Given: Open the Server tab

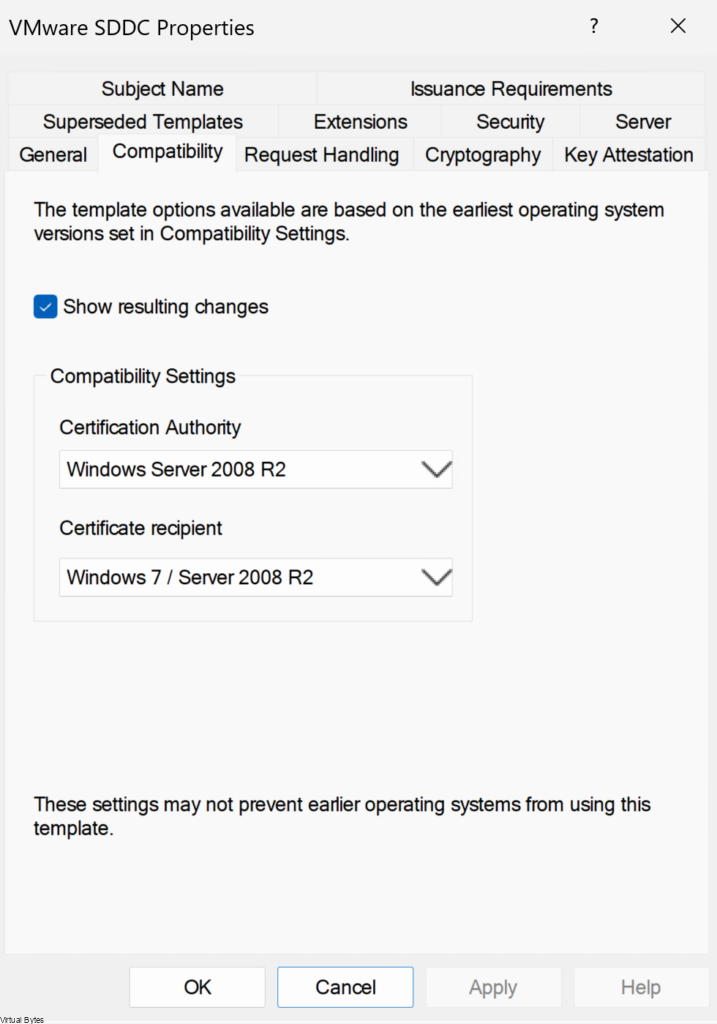Looking at the screenshot, I should point(643,122).
